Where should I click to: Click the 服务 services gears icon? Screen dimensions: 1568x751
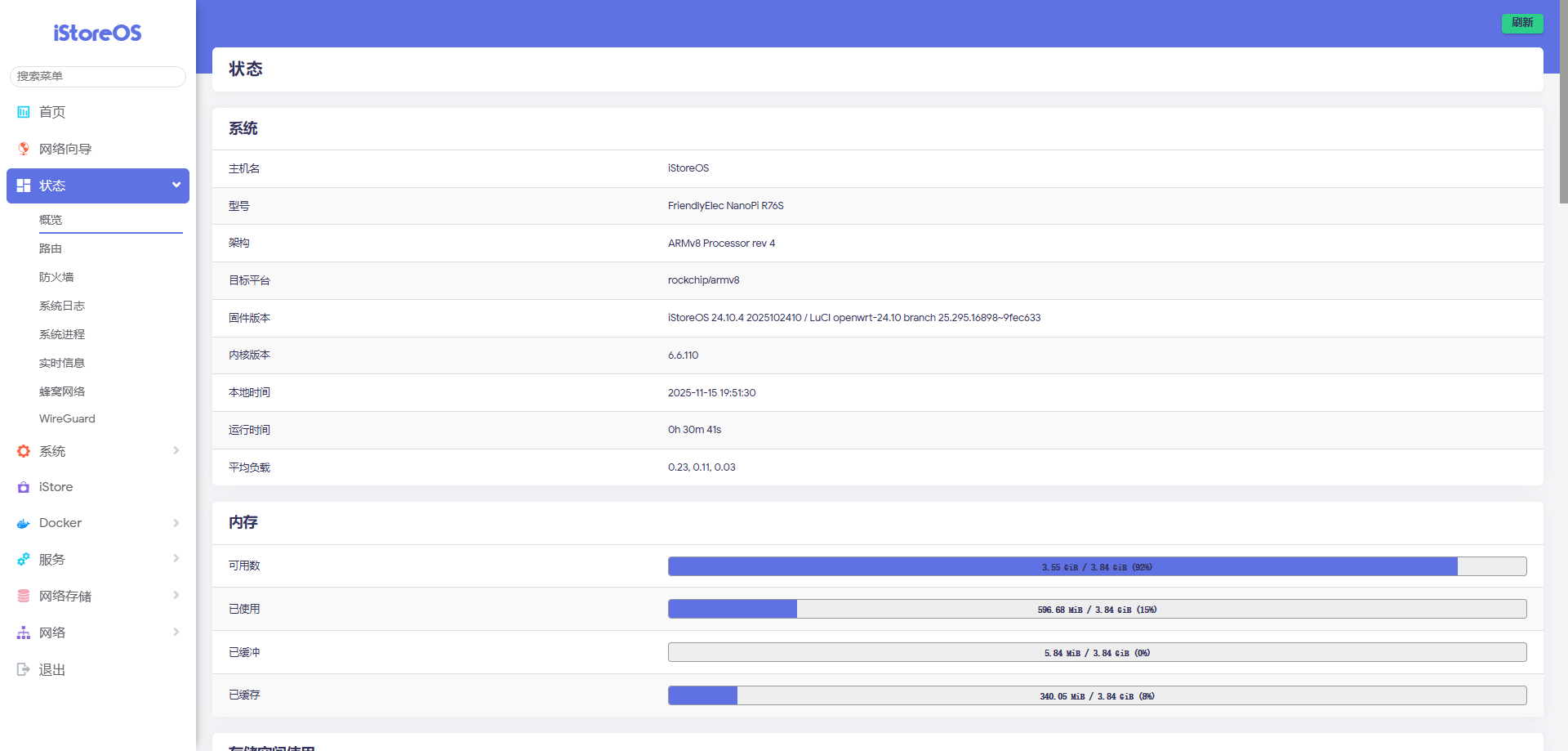pyautogui.click(x=24, y=560)
